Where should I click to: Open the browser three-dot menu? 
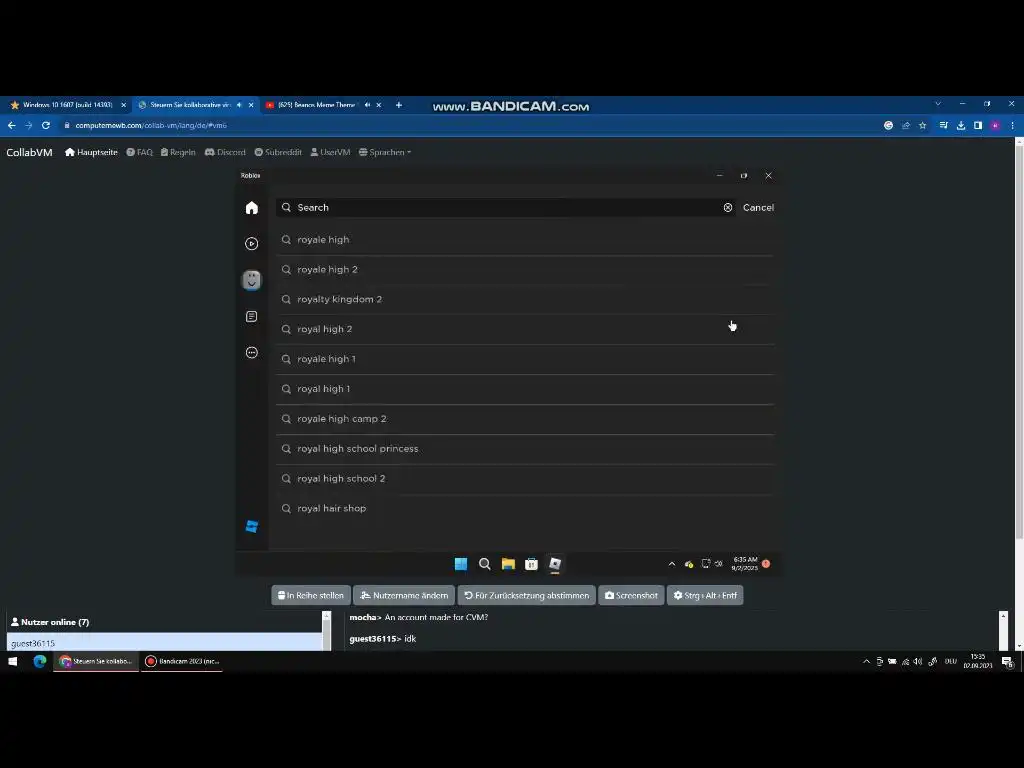coord(1012,125)
